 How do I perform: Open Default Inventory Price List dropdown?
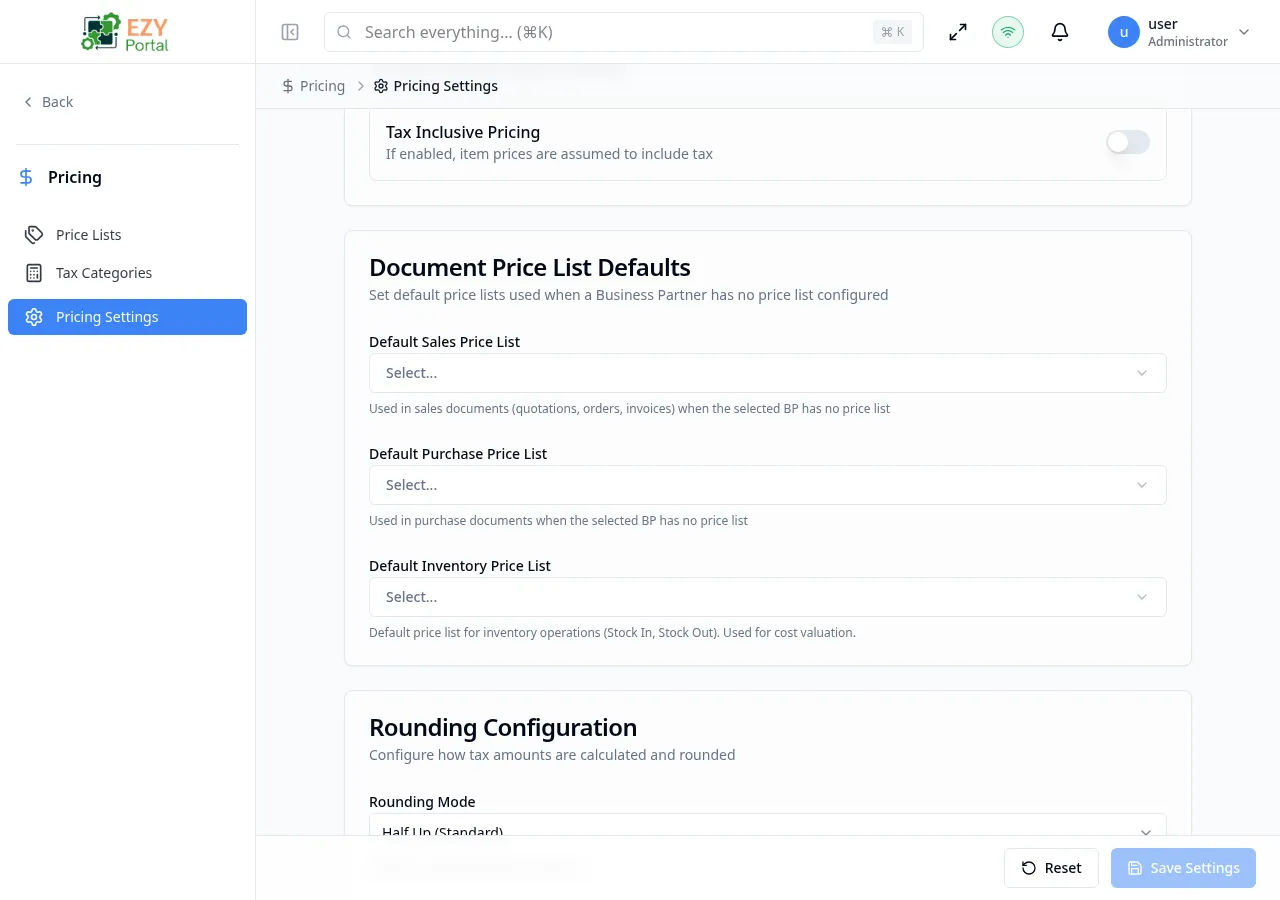click(767, 597)
